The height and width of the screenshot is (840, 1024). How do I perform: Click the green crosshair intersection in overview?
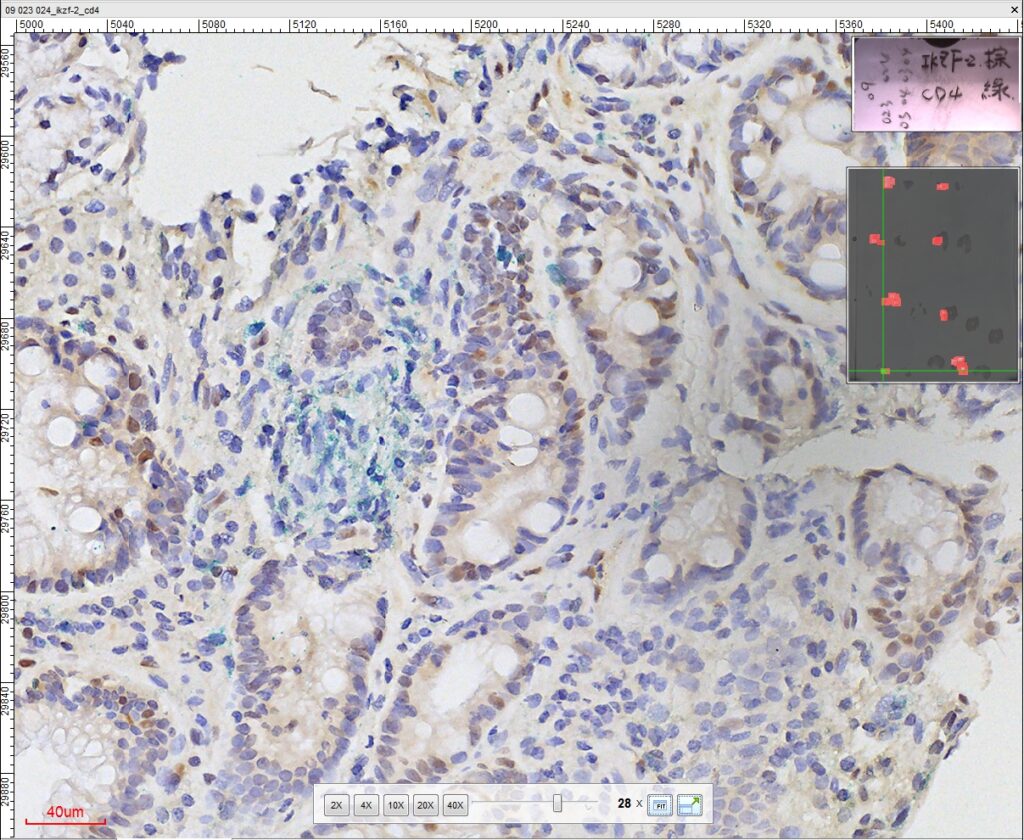(884, 371)
